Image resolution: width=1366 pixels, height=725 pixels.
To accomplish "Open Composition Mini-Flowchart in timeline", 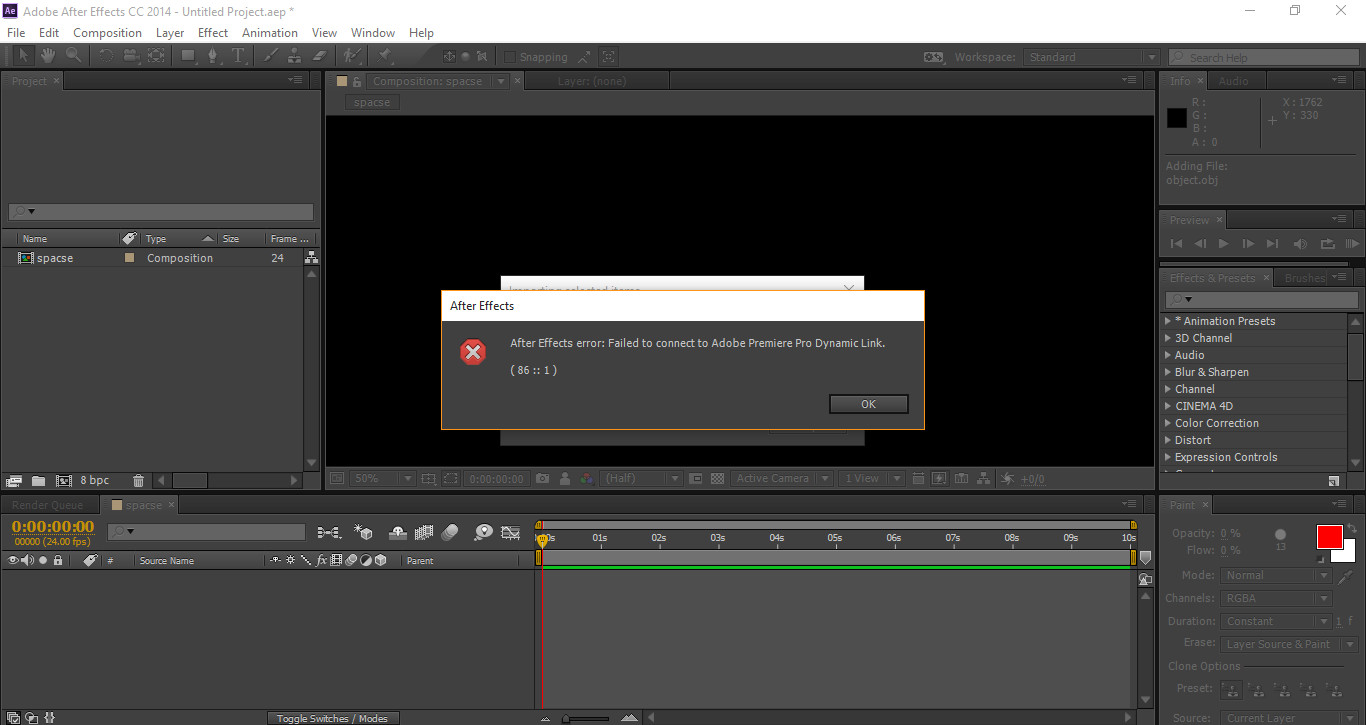I will tap(329, 533).
